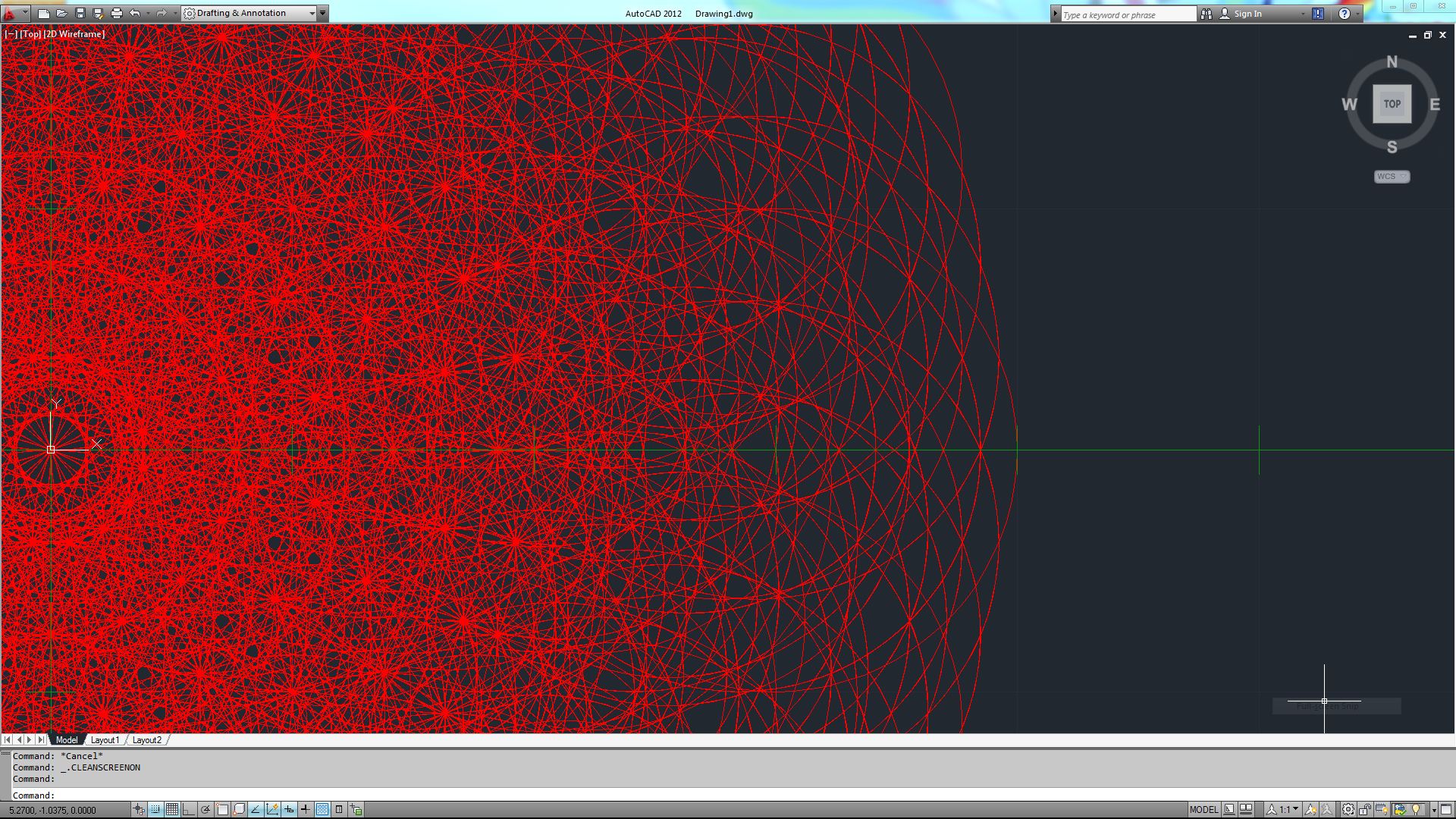
Task: Click the Open file folder icon
Action: click(x=62, y=14)
